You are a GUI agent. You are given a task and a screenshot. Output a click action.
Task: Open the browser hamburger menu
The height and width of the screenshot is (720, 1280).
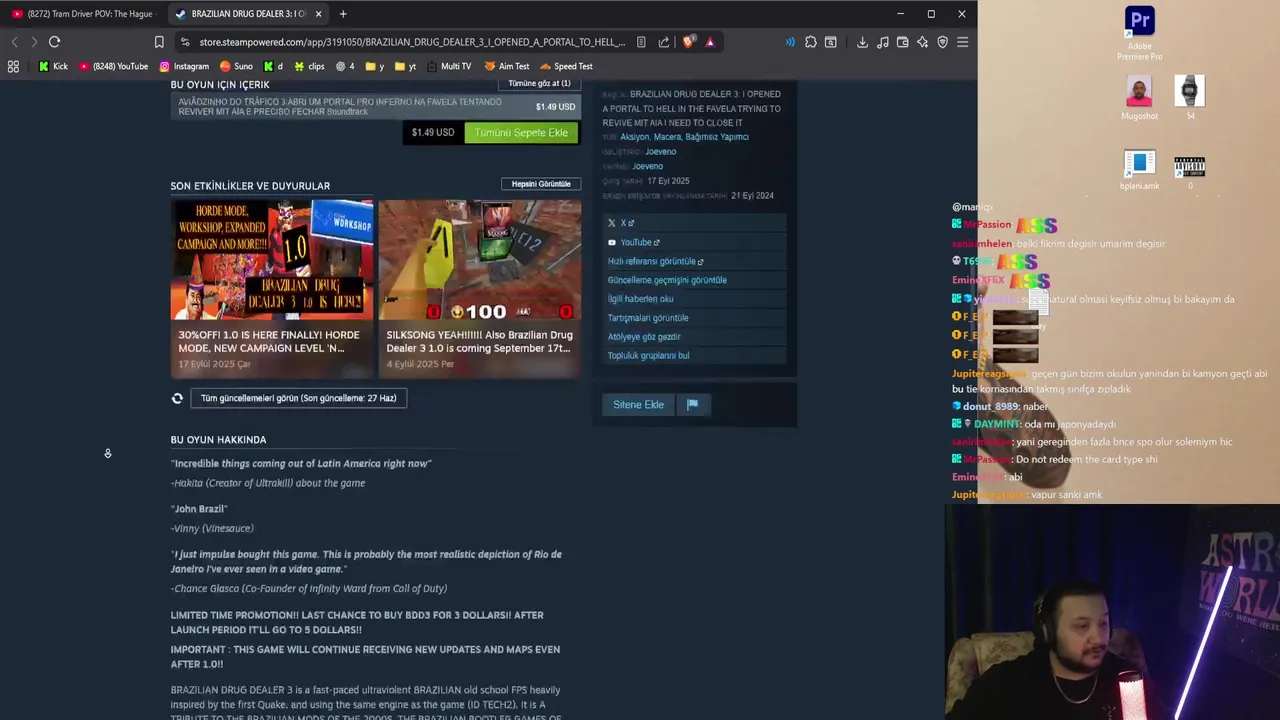point(962,42)
